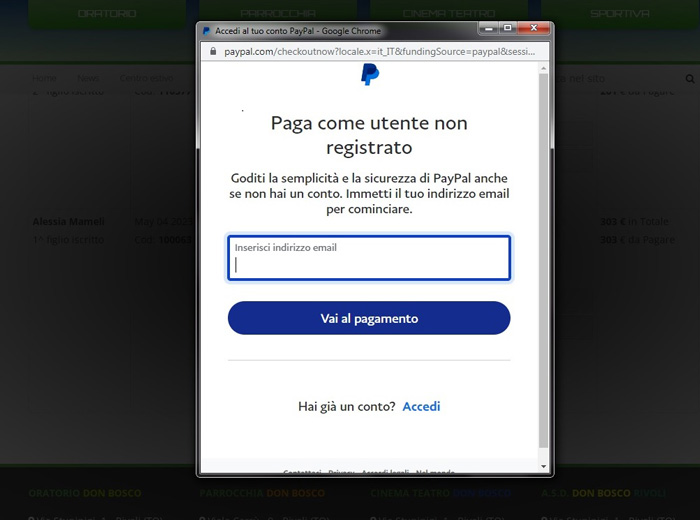700x520 pixels.
Task: Click the 'Paga come utente non registrato' heading
Action: point(369,135)
